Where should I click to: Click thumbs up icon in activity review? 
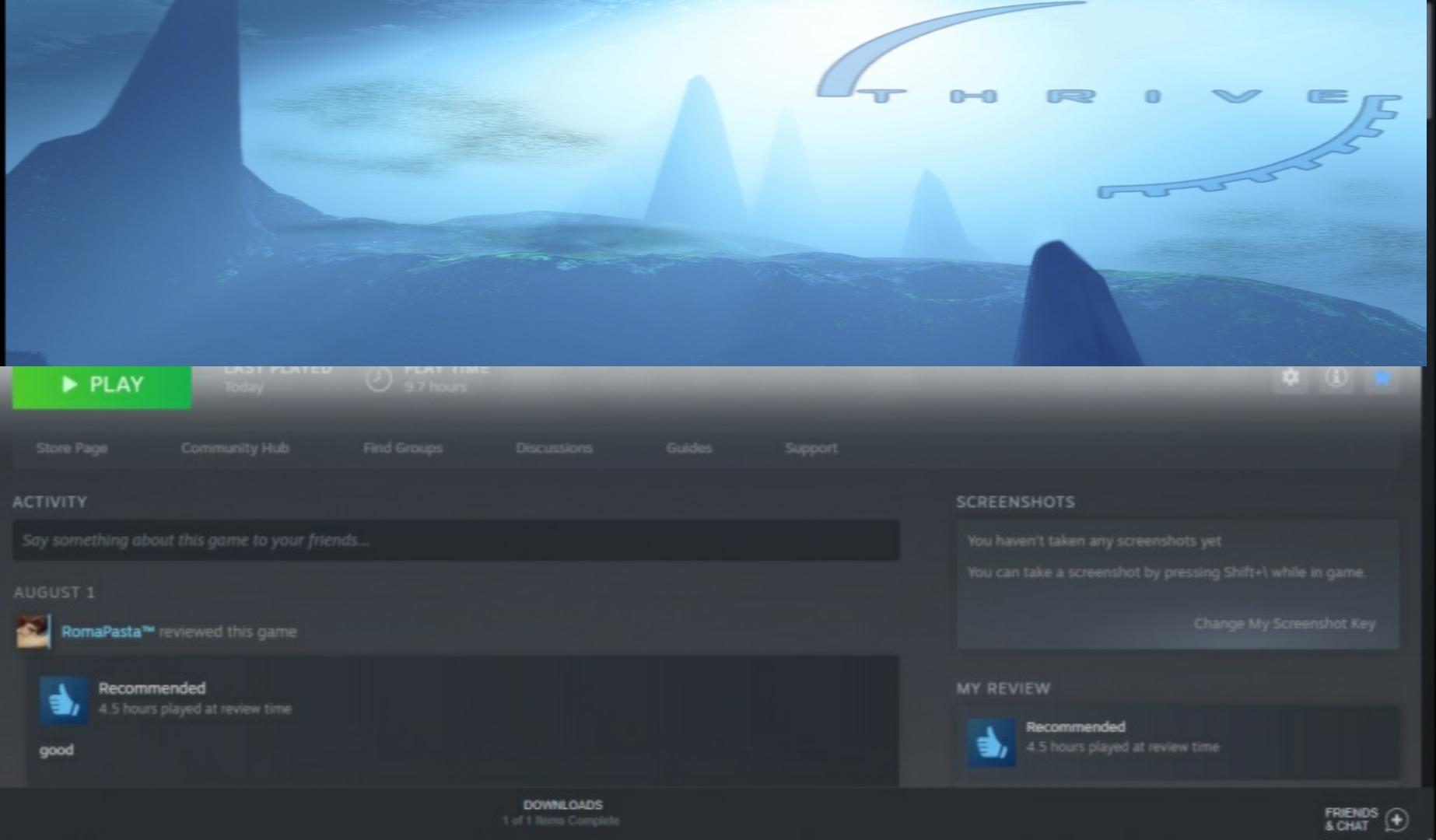click(64, 700)
